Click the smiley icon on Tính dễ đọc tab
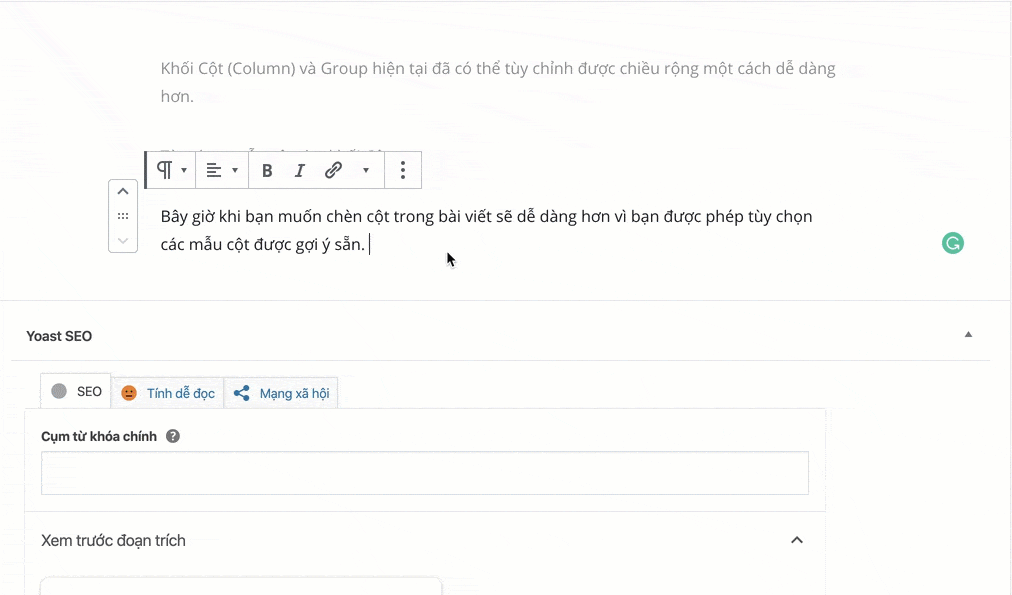The height and width of the screenshot is (595, 1012). pyautogui.click(x=128, y=393)
